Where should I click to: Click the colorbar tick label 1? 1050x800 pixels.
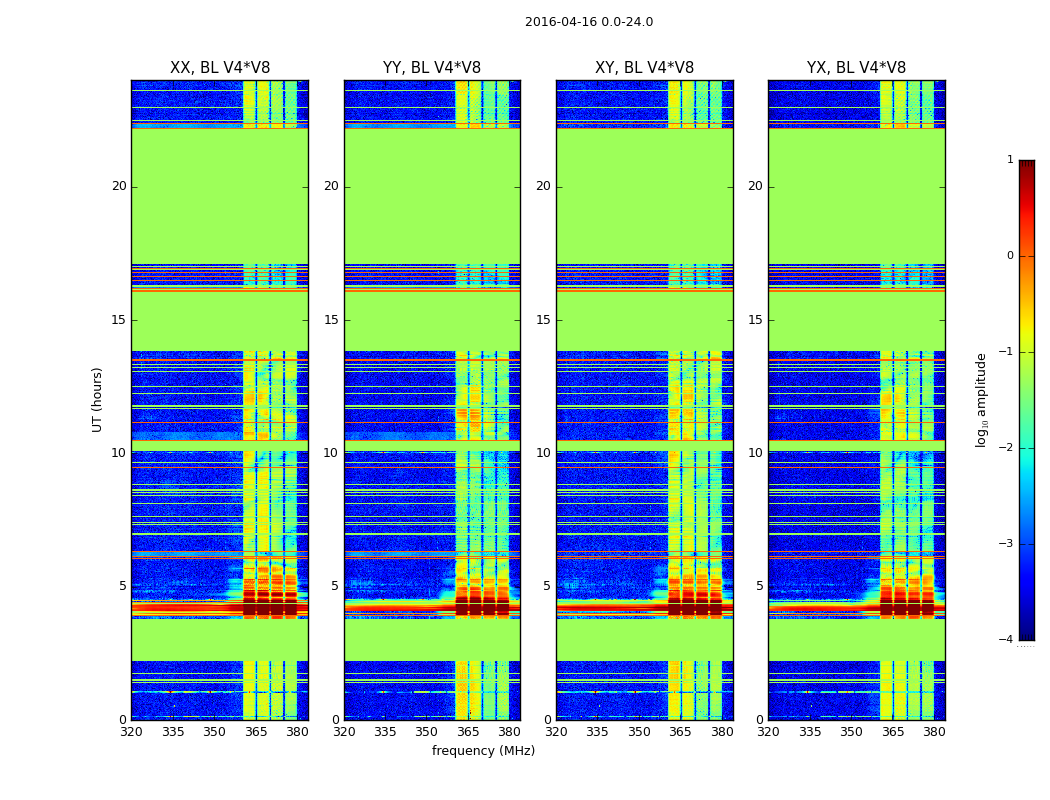(1010, 159)
